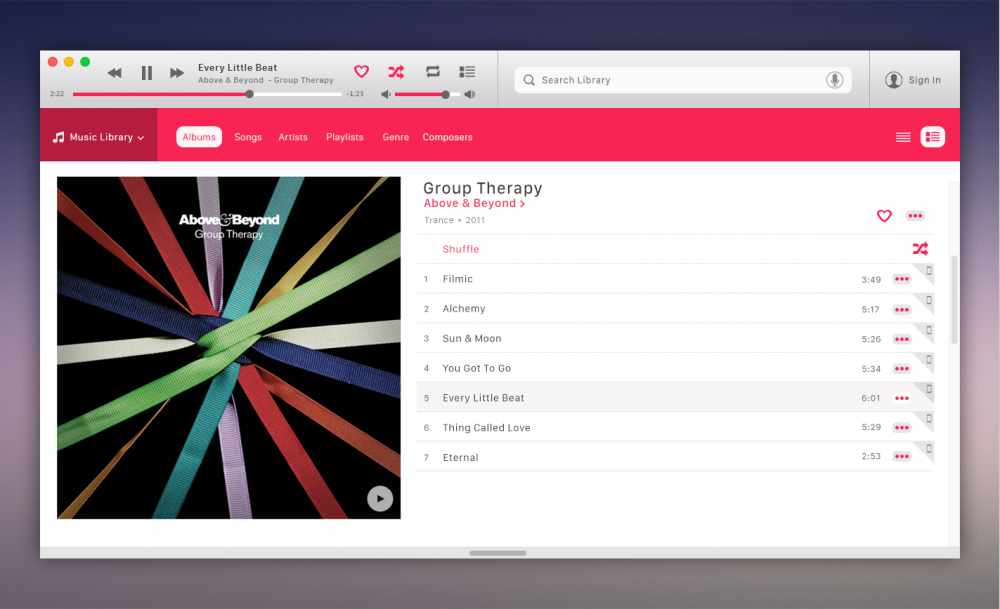
Task: Mute using the low-volume speaker icon
Action: coord(386,94)
